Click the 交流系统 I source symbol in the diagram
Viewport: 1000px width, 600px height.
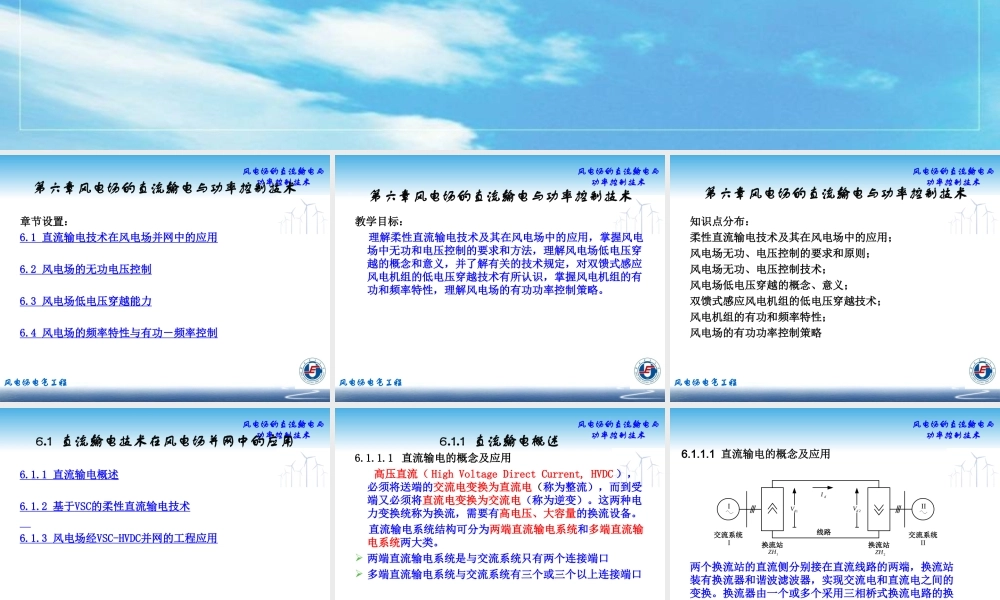point(728,509)
